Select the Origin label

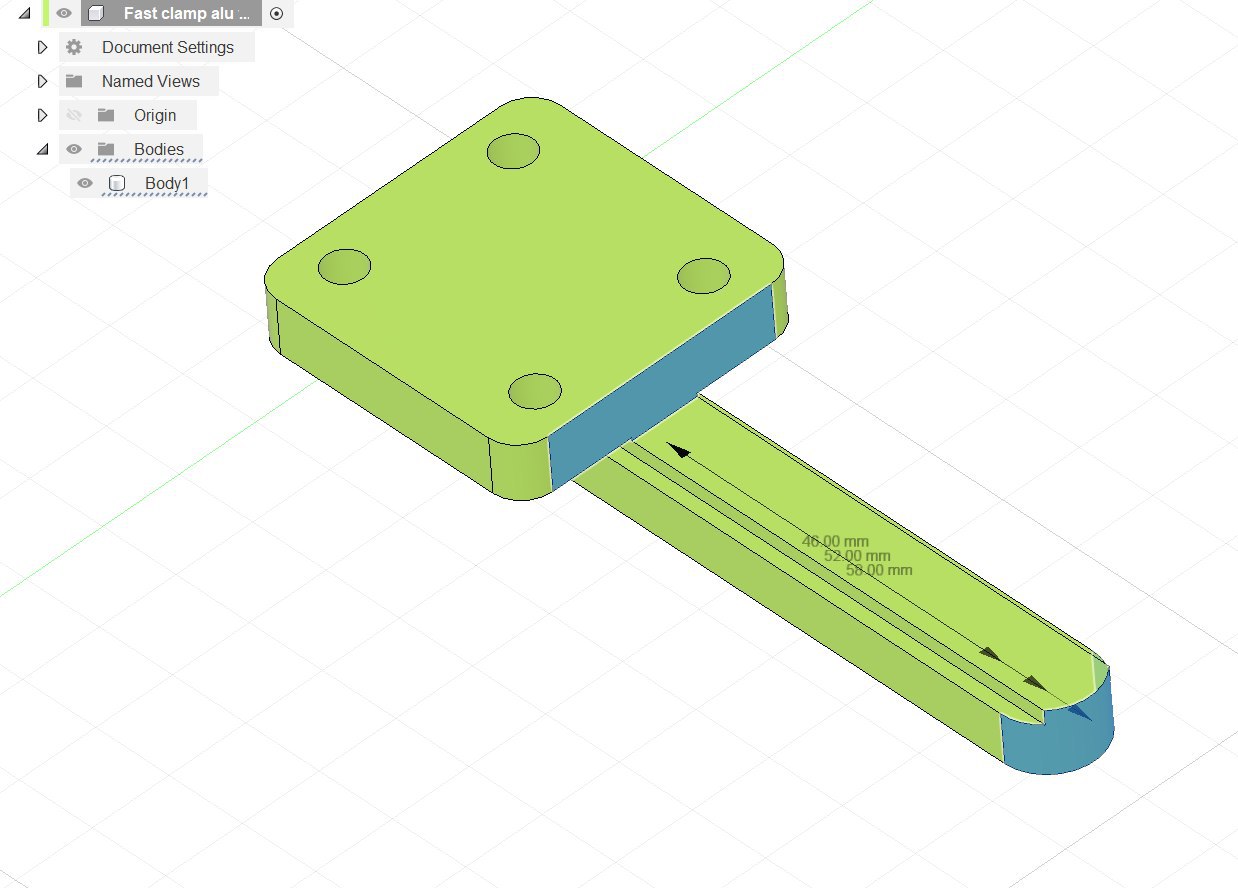155,115
